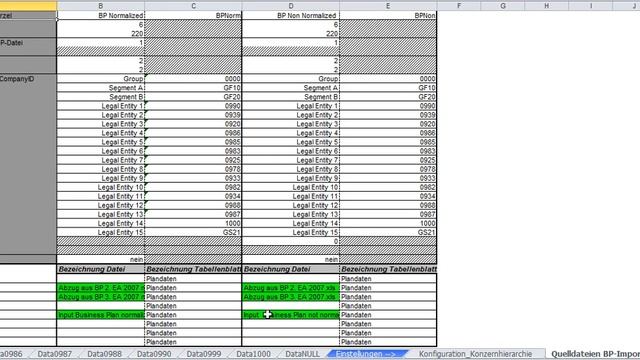Click 'Bezeichnung Datei' header in column D

pyautogui.click(x=291, y=269)
